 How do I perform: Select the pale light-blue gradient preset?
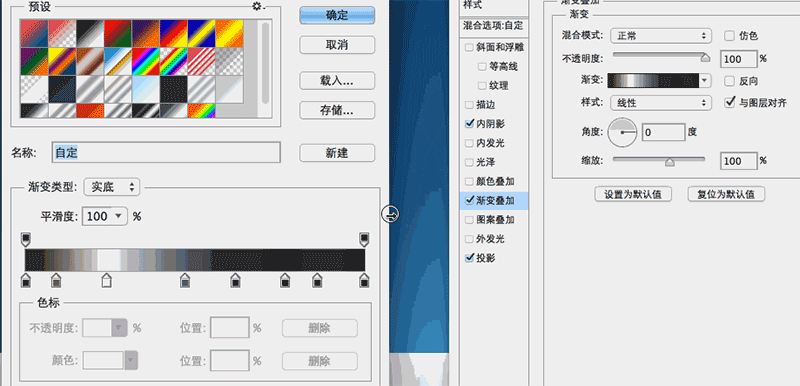click(x=145, y=89)
